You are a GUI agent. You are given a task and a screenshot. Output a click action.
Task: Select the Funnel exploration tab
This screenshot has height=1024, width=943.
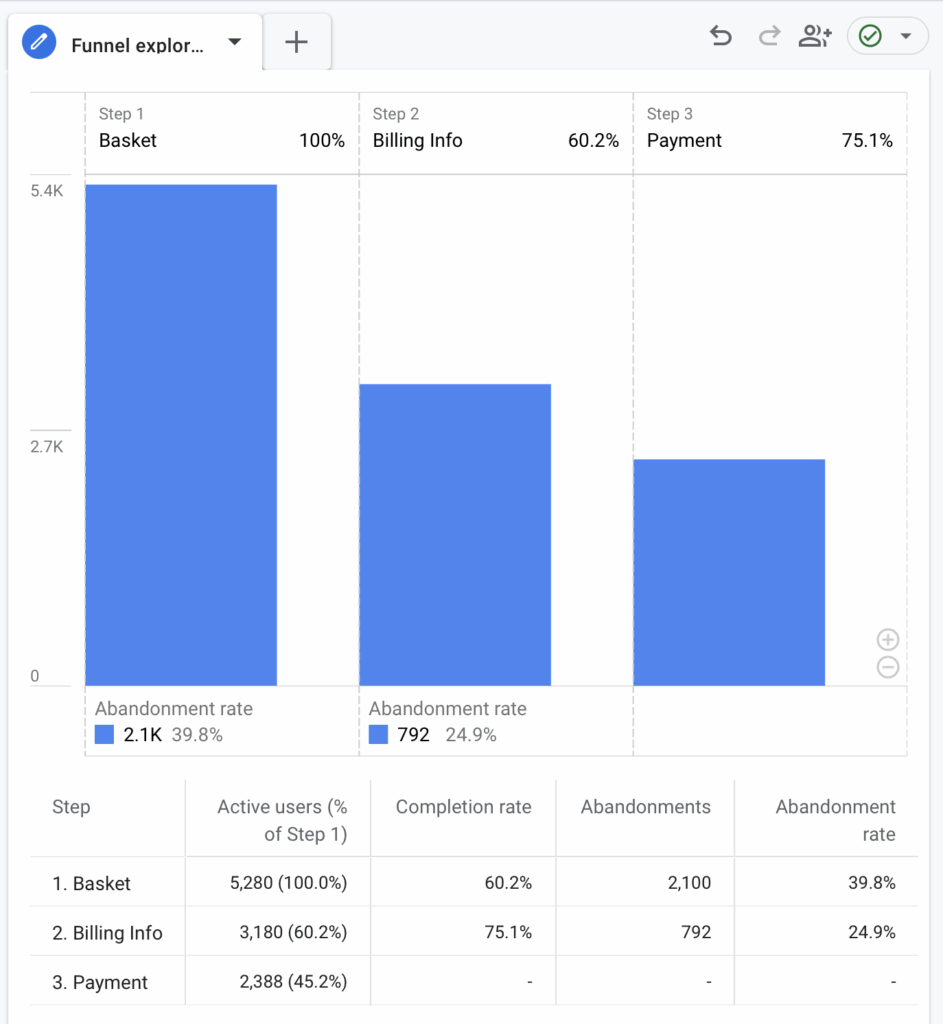point(137,45)
